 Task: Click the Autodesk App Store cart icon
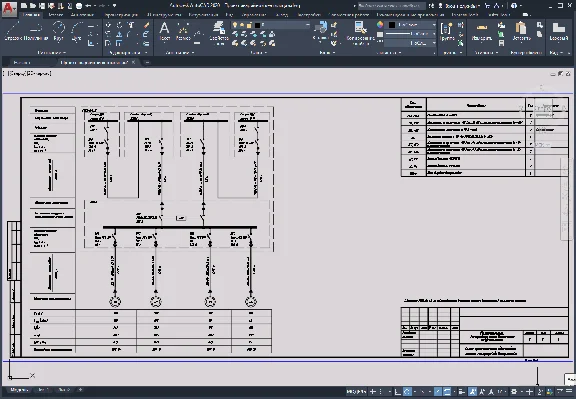tap(487, 6)
